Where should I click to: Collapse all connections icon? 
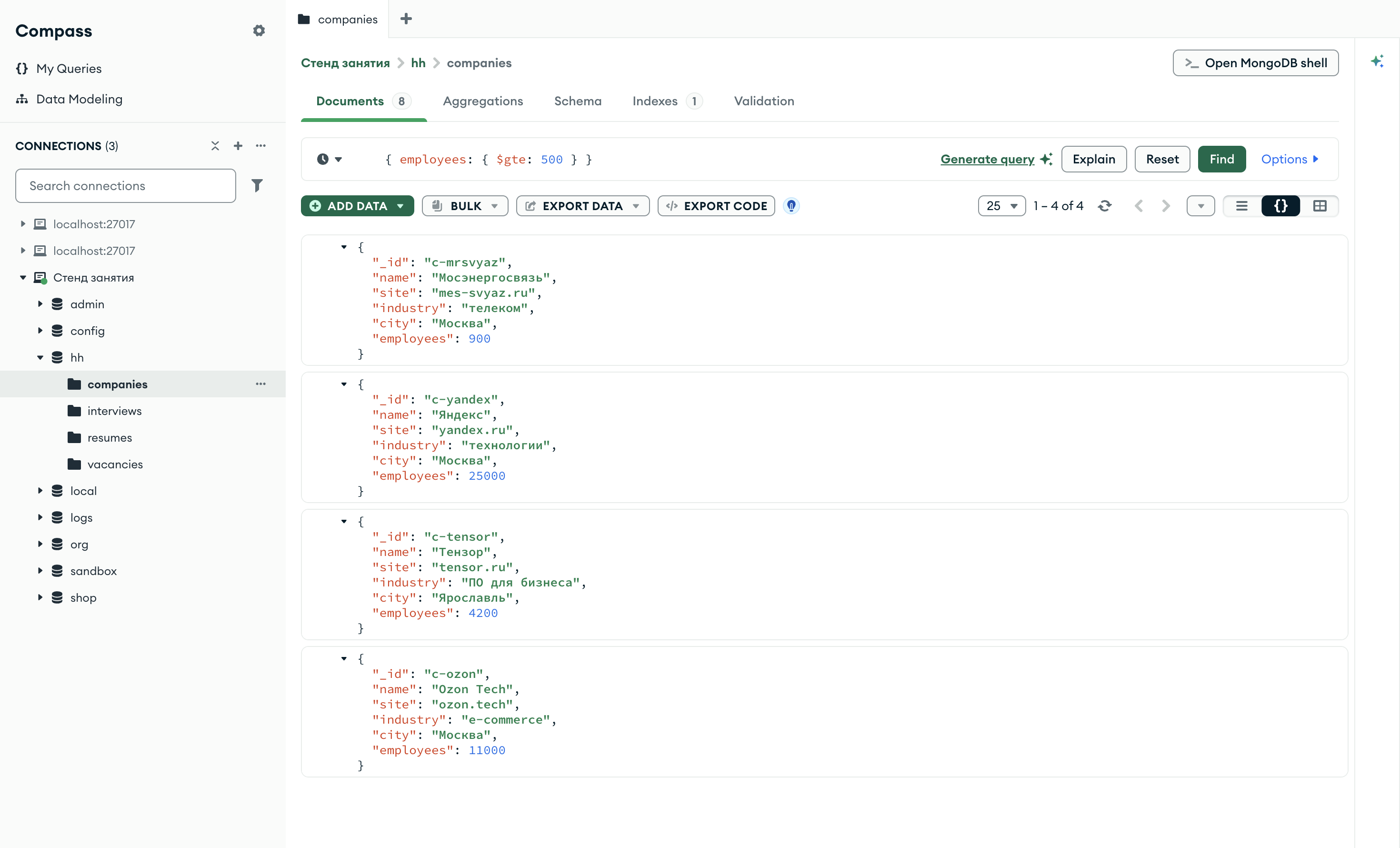(x=215, y=146)
